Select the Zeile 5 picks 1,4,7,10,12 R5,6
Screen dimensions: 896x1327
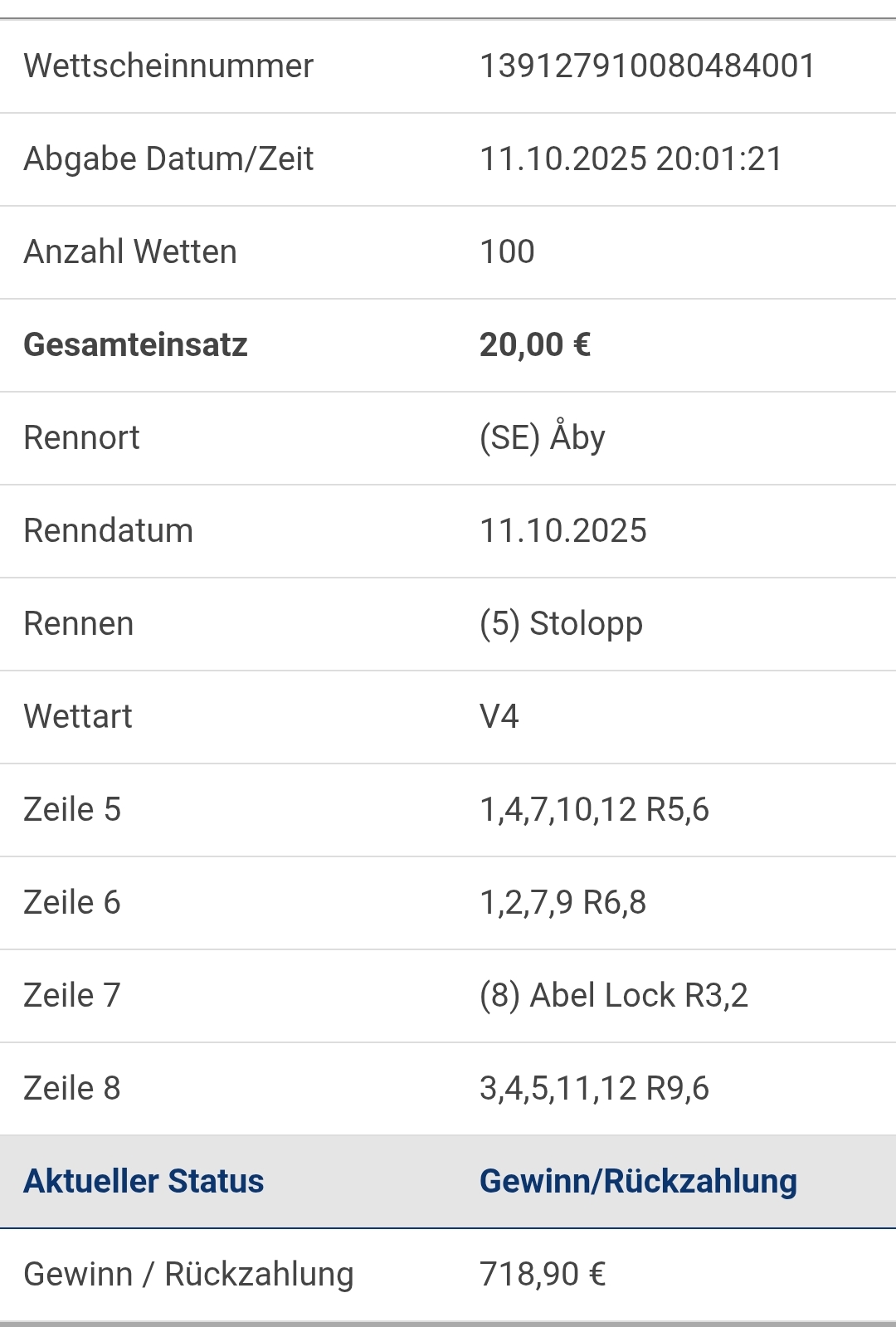tap(594, 809)
